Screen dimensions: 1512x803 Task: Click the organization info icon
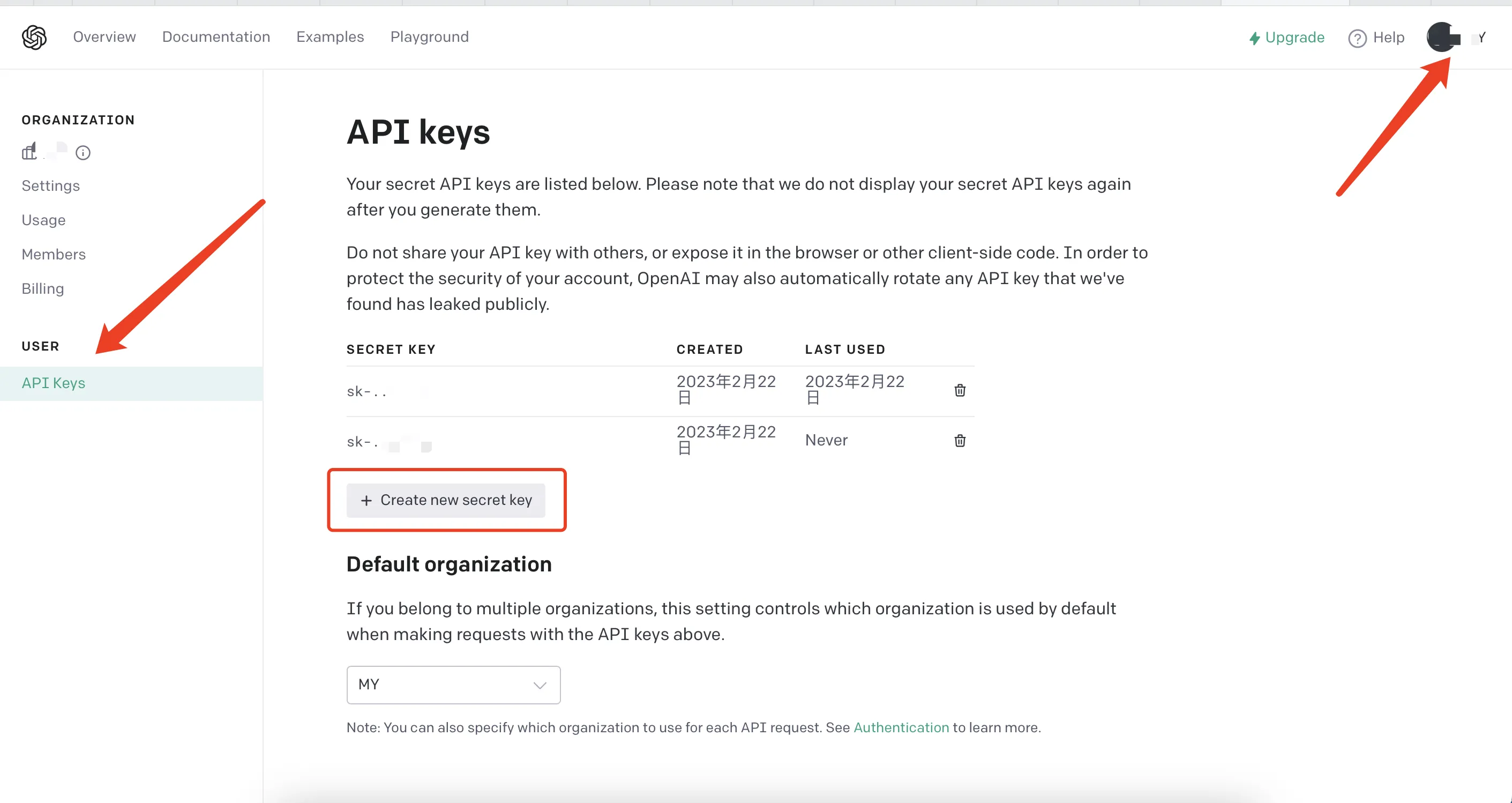[x=83, y=153]
